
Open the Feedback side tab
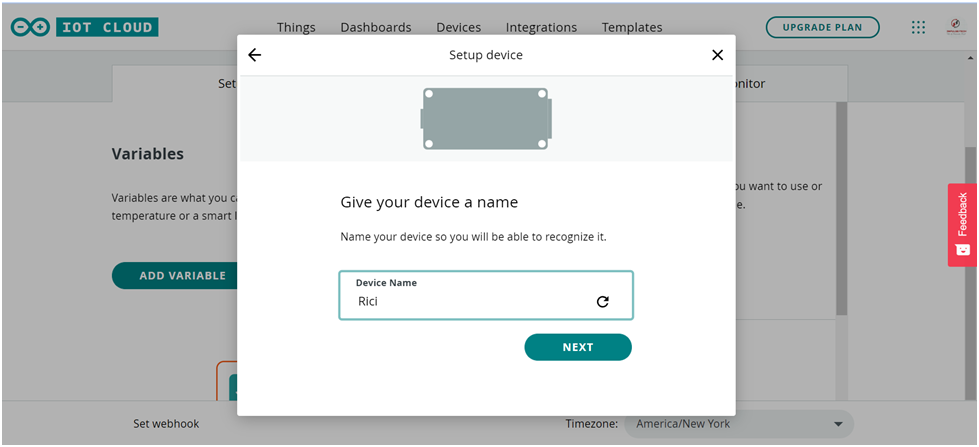(x=962, y=225)
